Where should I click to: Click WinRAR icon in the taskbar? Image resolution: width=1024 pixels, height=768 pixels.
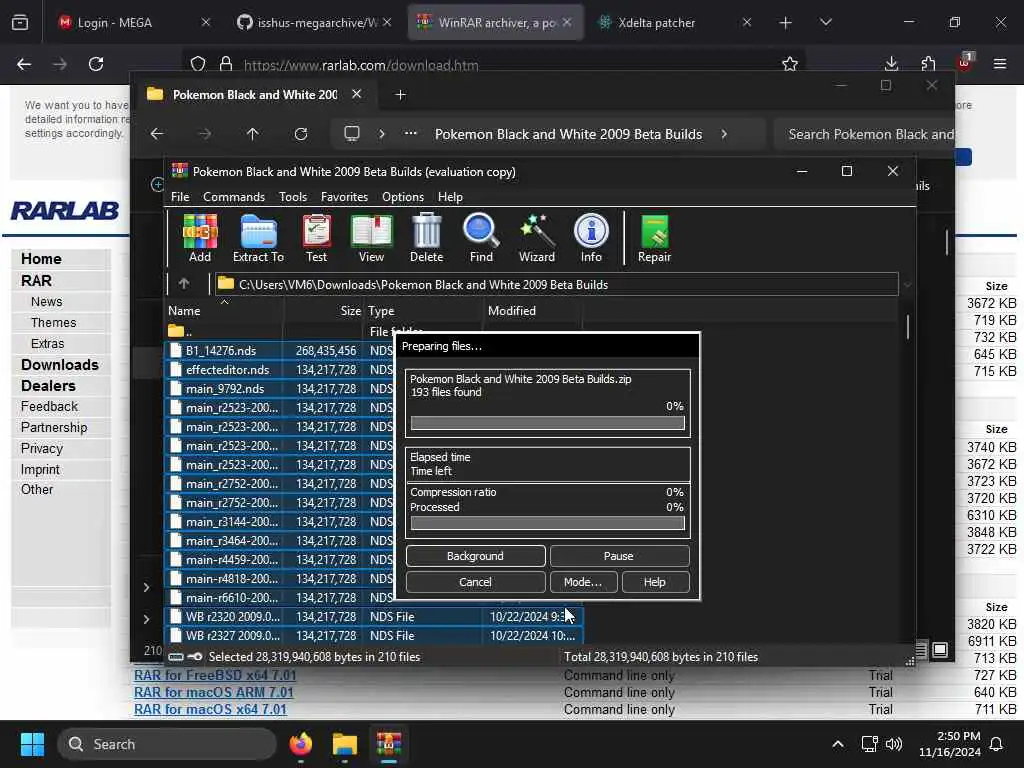tap(389, 744)
